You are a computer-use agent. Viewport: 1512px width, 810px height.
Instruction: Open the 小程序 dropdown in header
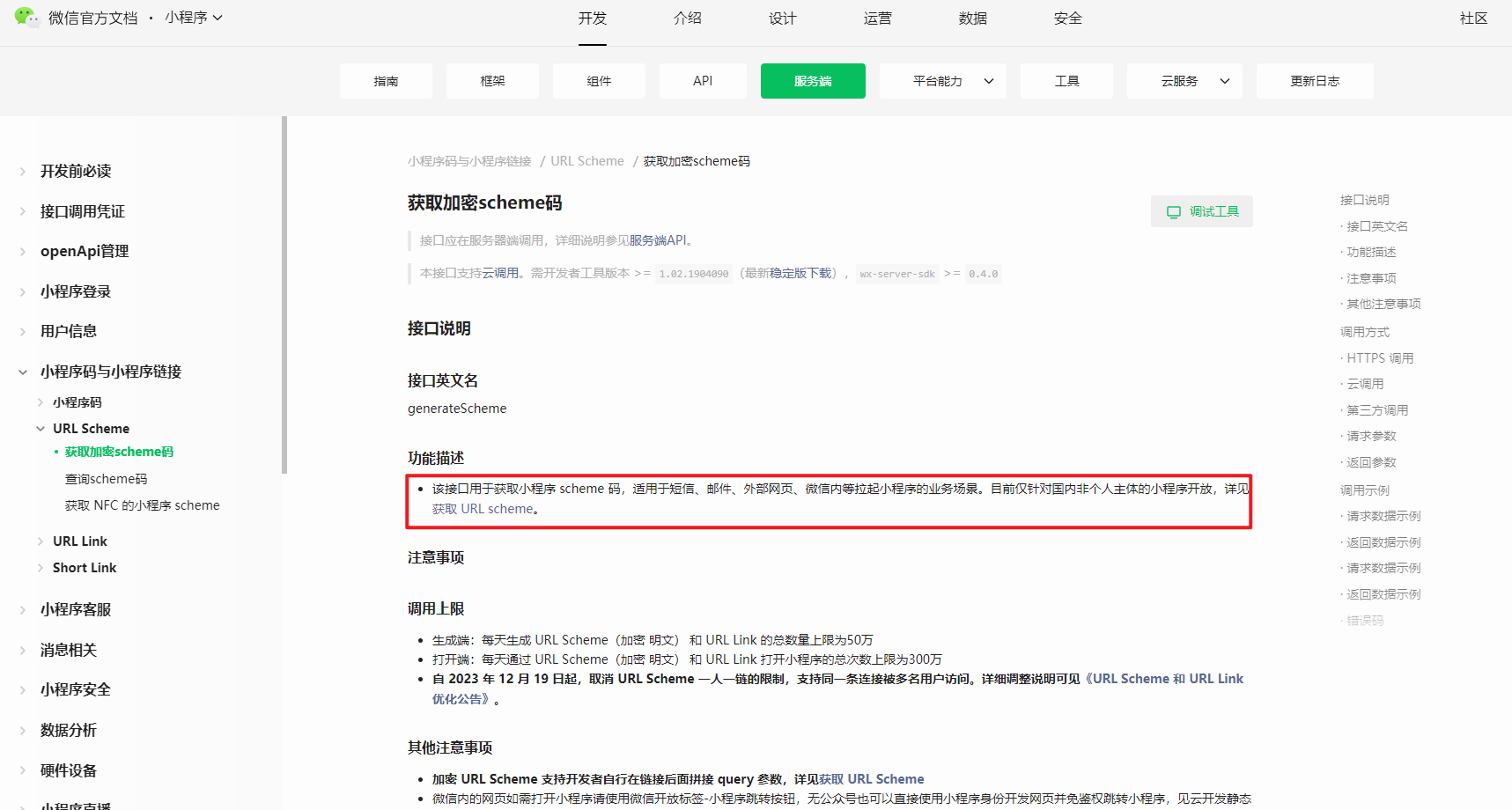click(x=194, y=18)
